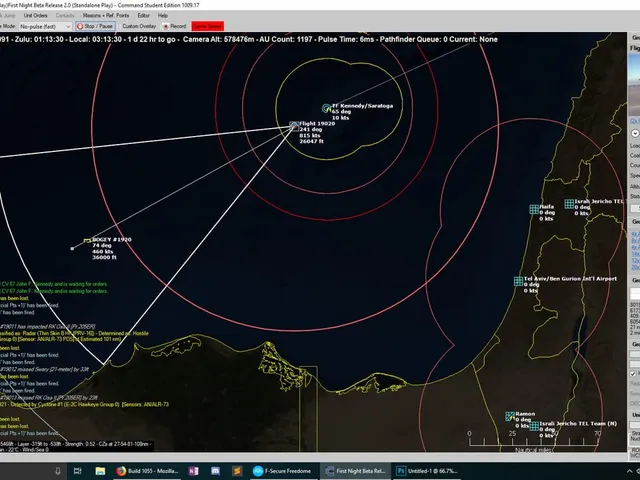Switch to Photoshop Untitled-1 taskbar item
The image size is (640, 480).
click(x=427, y=471)
